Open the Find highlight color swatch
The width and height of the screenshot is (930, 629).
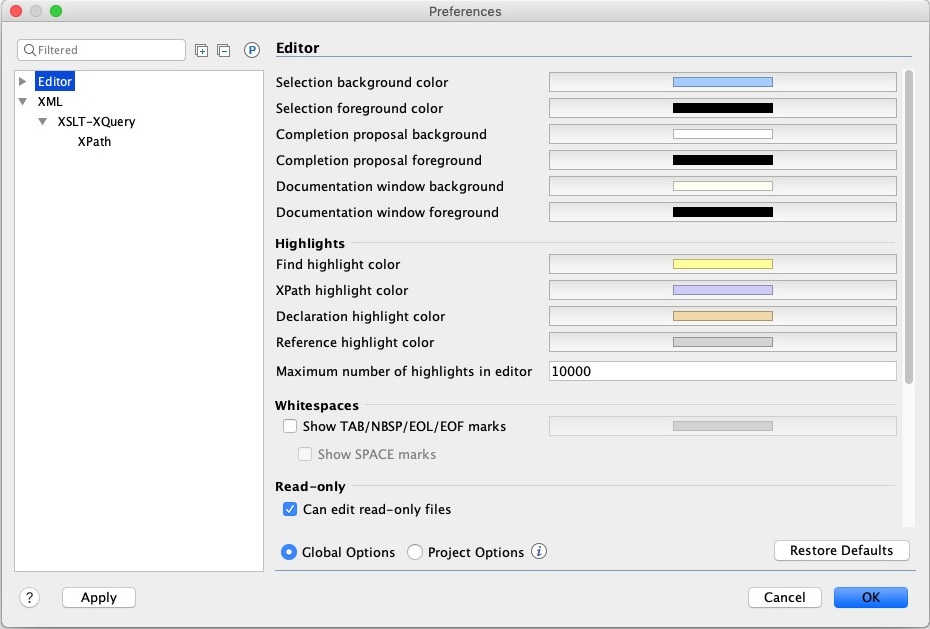(x=722, y=264)
